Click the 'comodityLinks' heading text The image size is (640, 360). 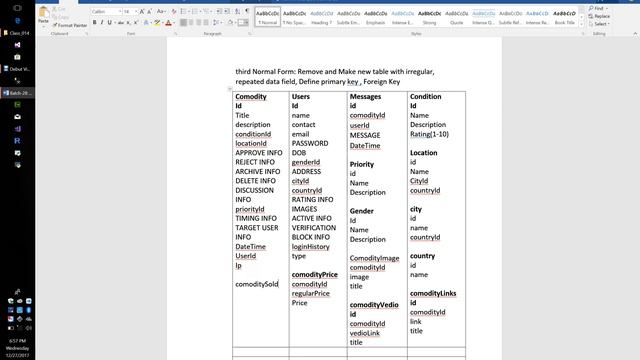433,293
